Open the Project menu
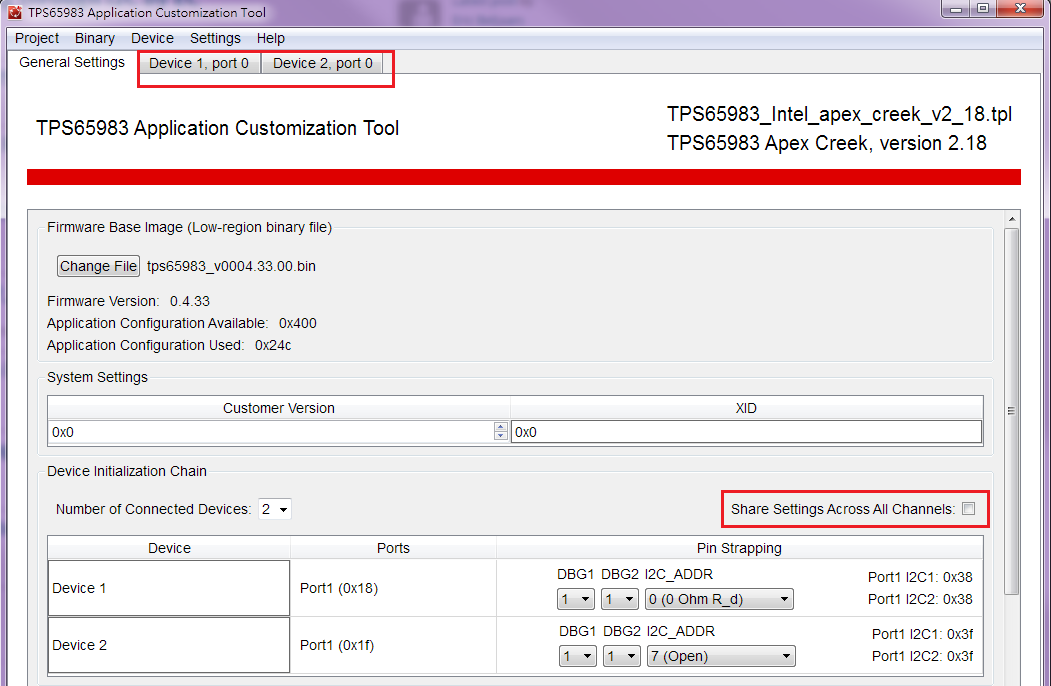The image size is (1051, 686). pyautogui.click(x=37, y=38)
